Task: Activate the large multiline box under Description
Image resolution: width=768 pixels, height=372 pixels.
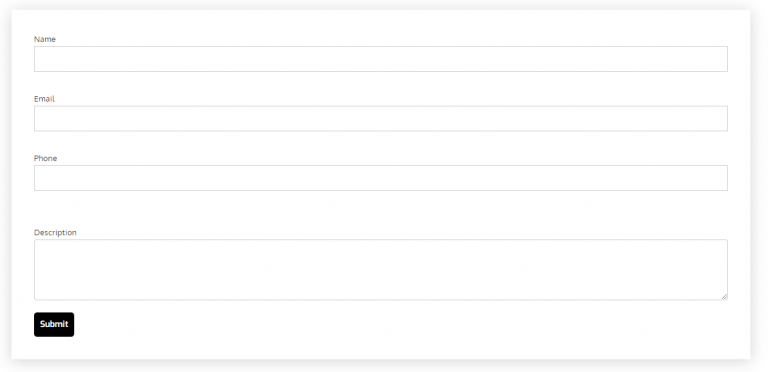Action: (381, 270)
